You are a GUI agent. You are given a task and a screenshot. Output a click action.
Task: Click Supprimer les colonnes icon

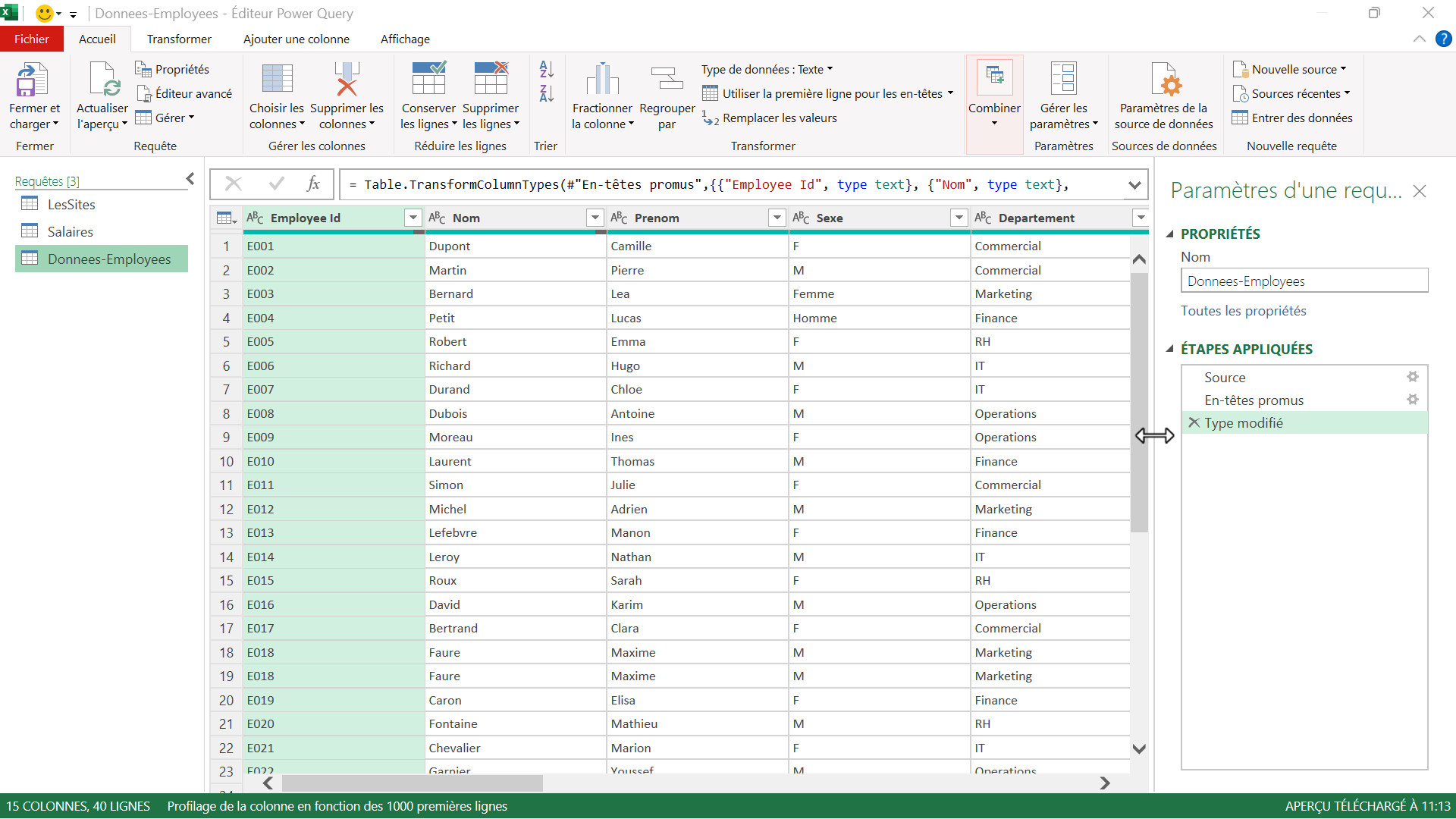(347, 80)
